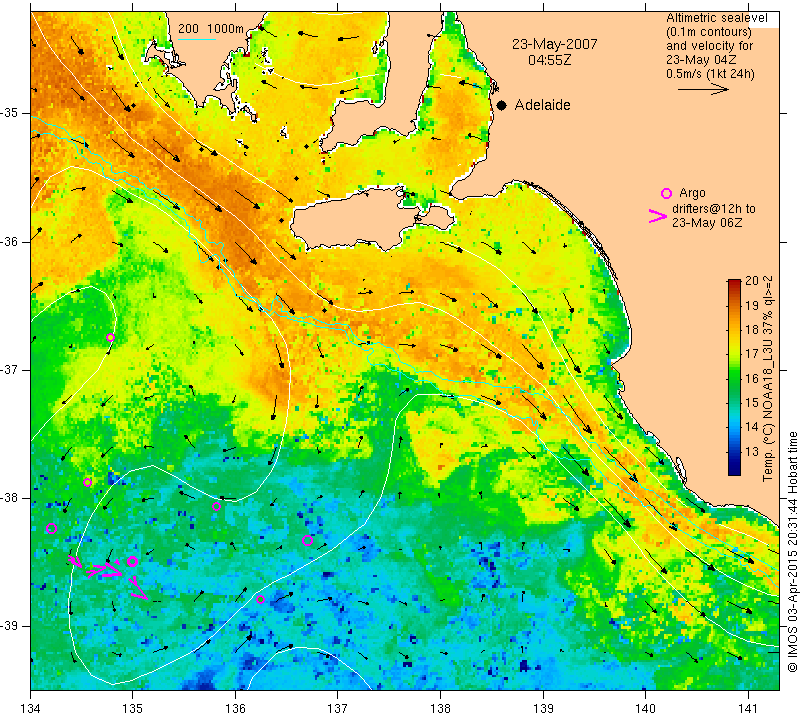The width and height of the screenshot is (800, 720).
Task: Click the (0.1m contours) legend line
Action: point(709,32)
